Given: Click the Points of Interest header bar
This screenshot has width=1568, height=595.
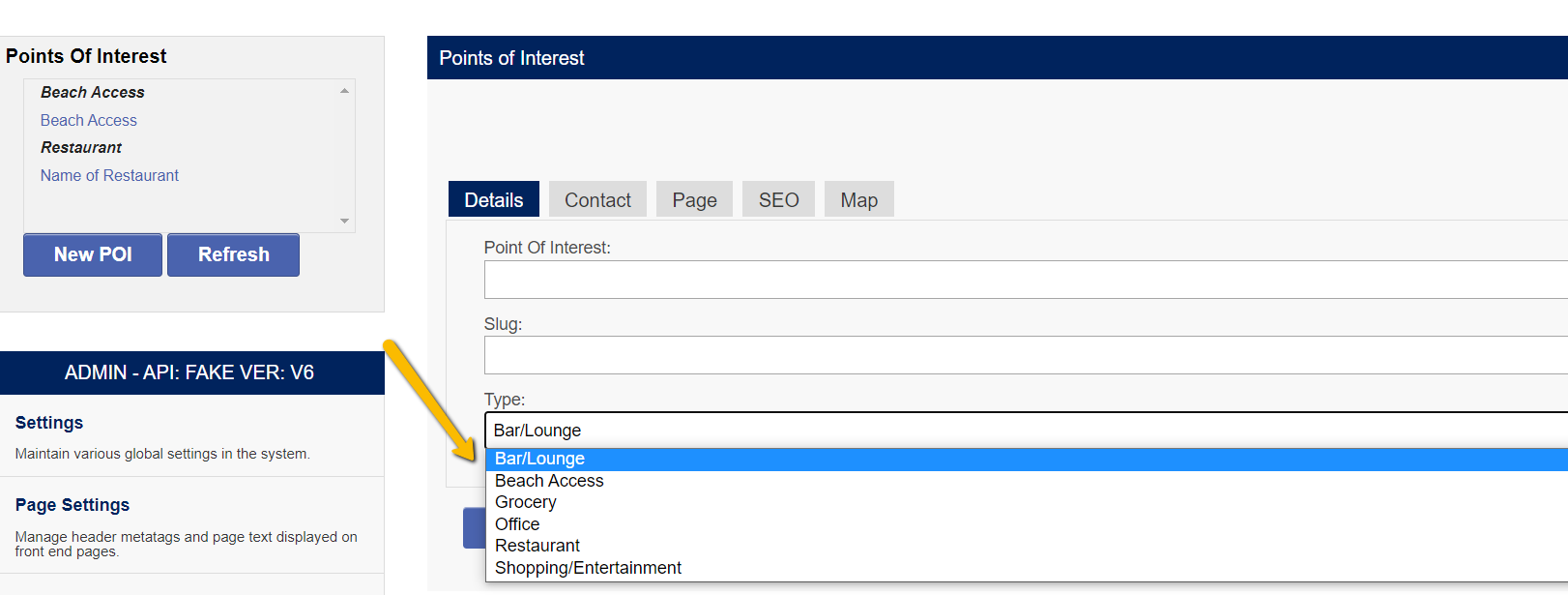Looking at the screenshot, I should click(998, 58).
